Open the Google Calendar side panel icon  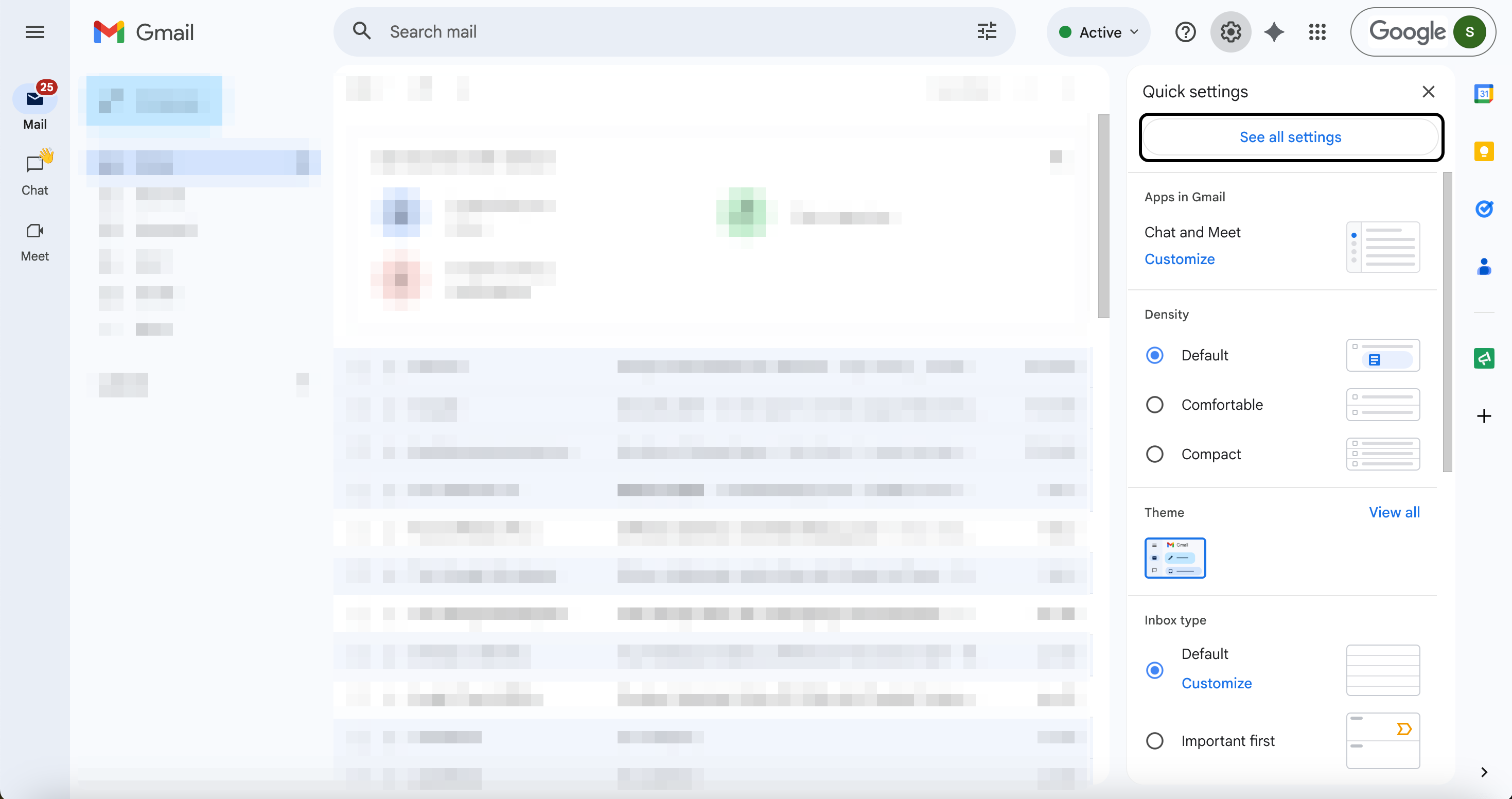coord(1483,93)
